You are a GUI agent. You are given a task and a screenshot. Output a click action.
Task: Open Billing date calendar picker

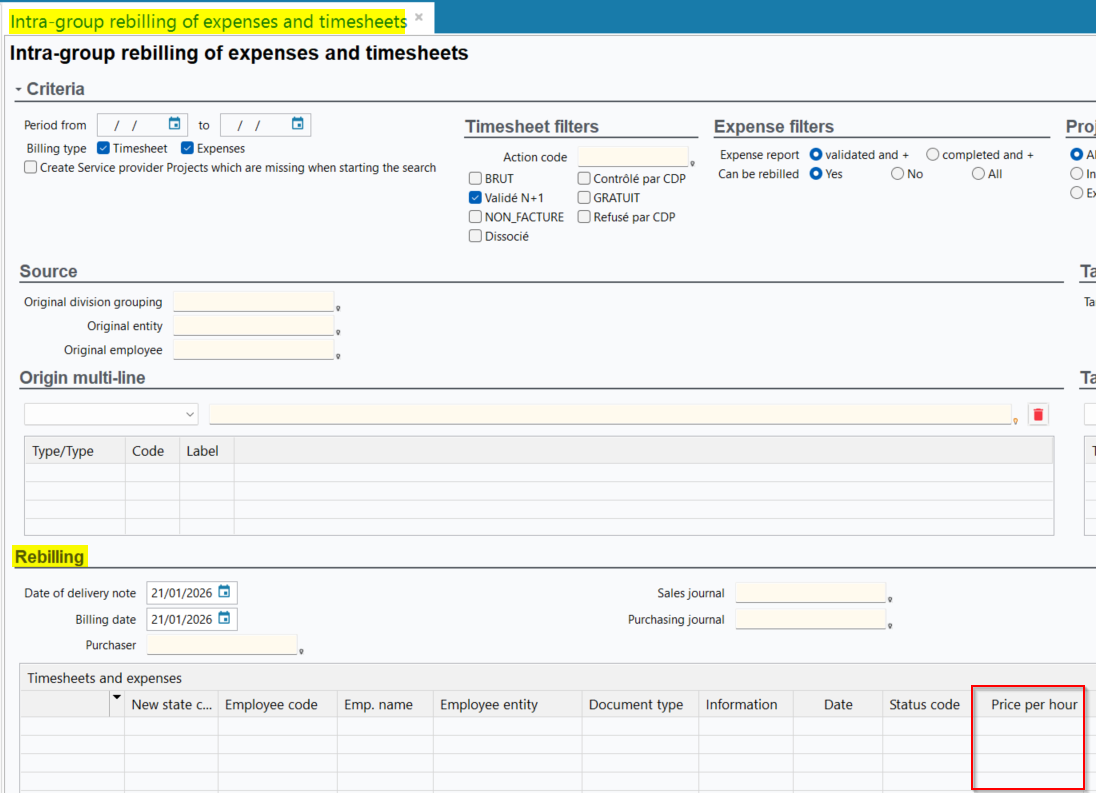[x=224, y=618]
